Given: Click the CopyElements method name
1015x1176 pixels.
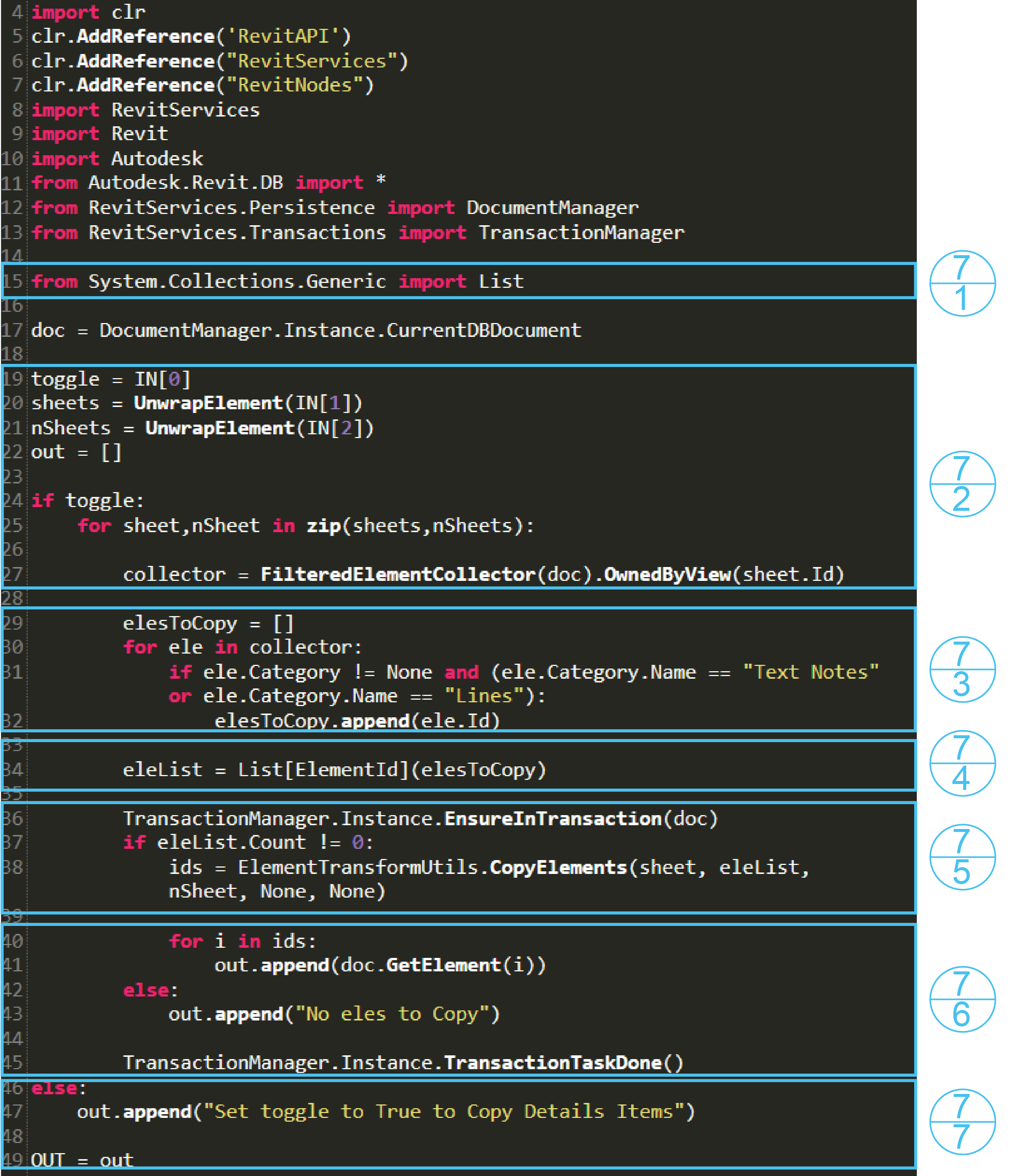Looking at the screenshot, I should 558,867.
